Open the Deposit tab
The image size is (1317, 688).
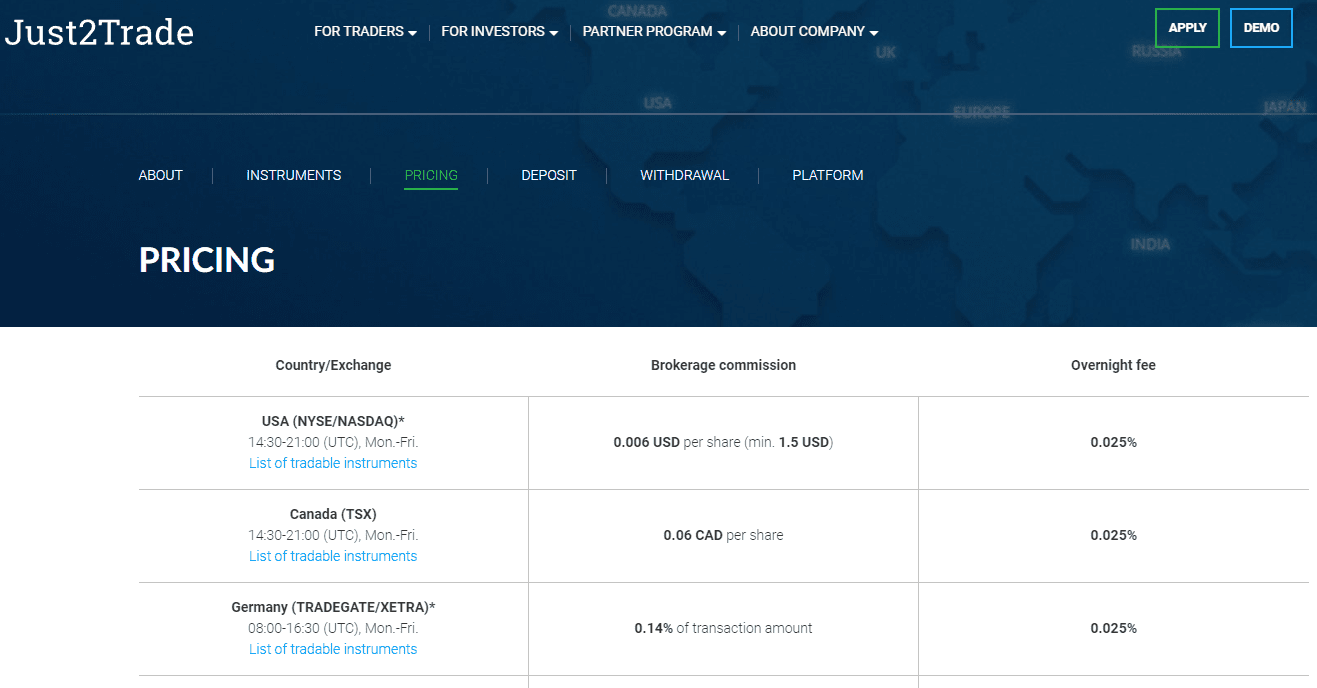549,175
